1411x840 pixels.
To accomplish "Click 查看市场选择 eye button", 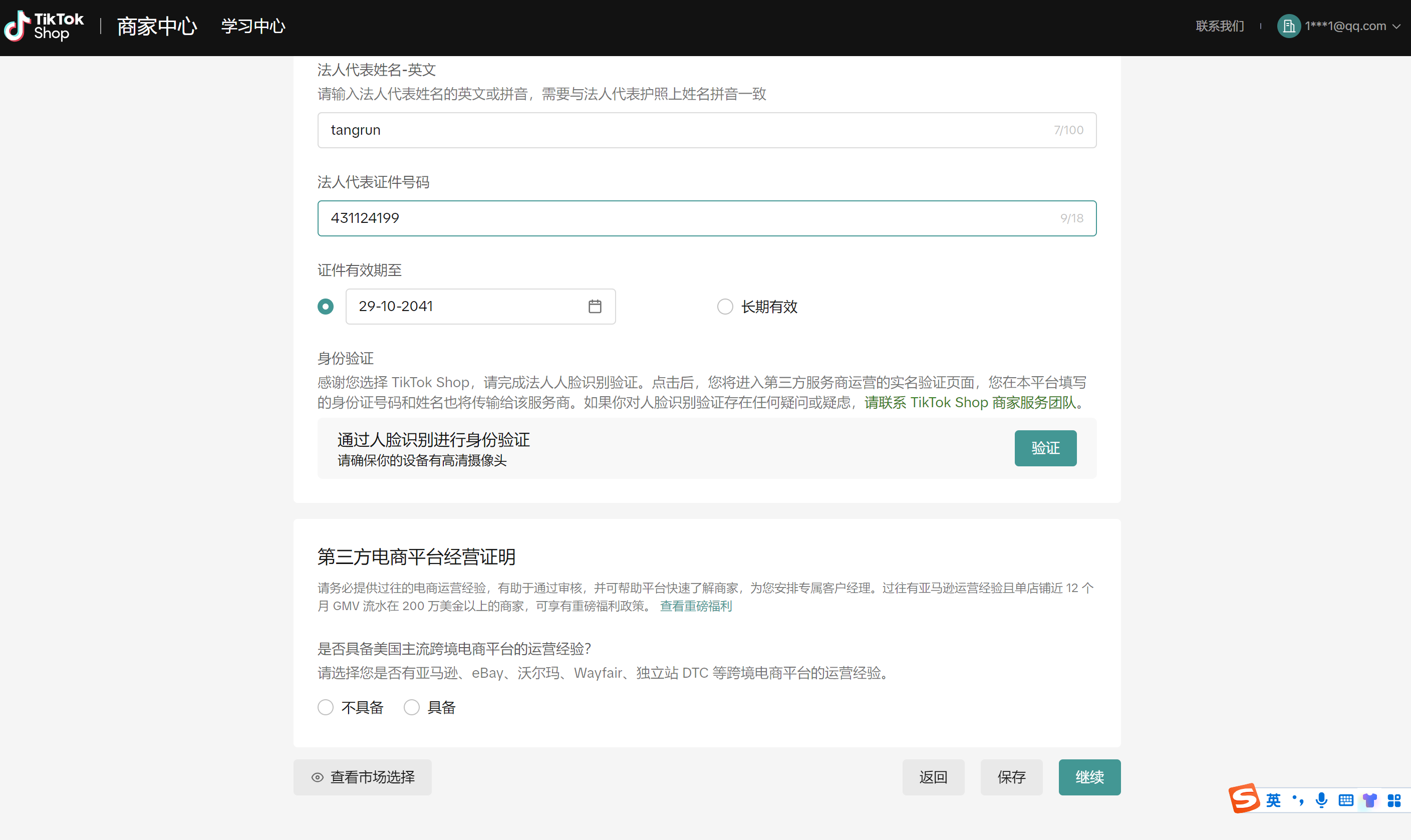I will click(x=362, y=777).
